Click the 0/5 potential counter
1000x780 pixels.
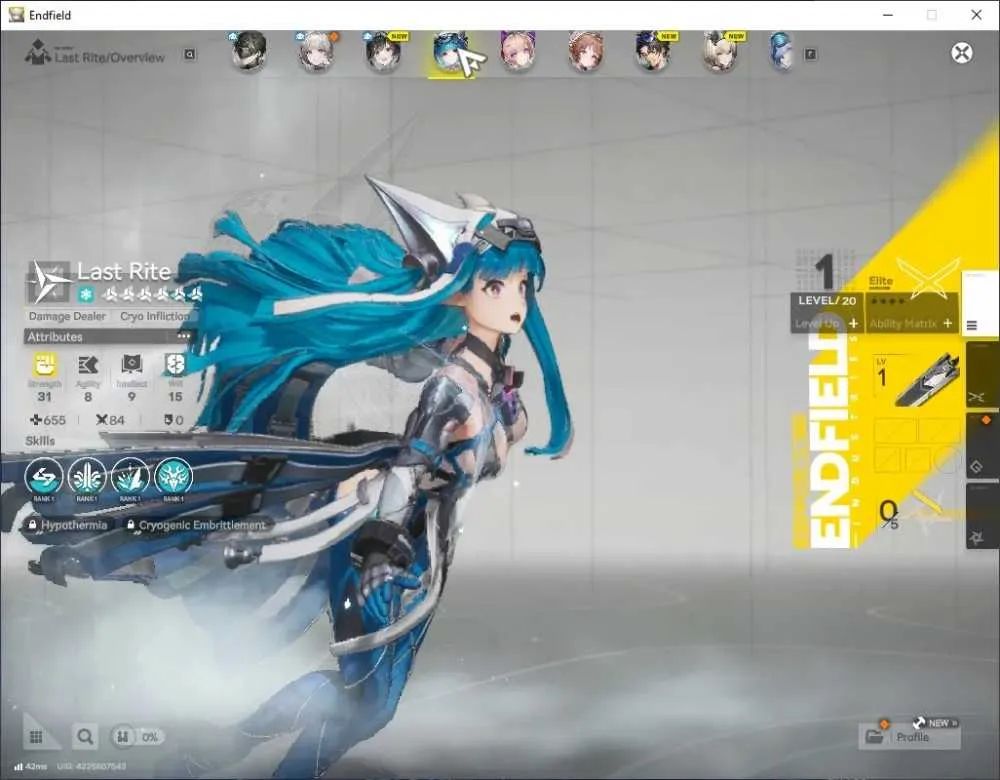[888, 513]
